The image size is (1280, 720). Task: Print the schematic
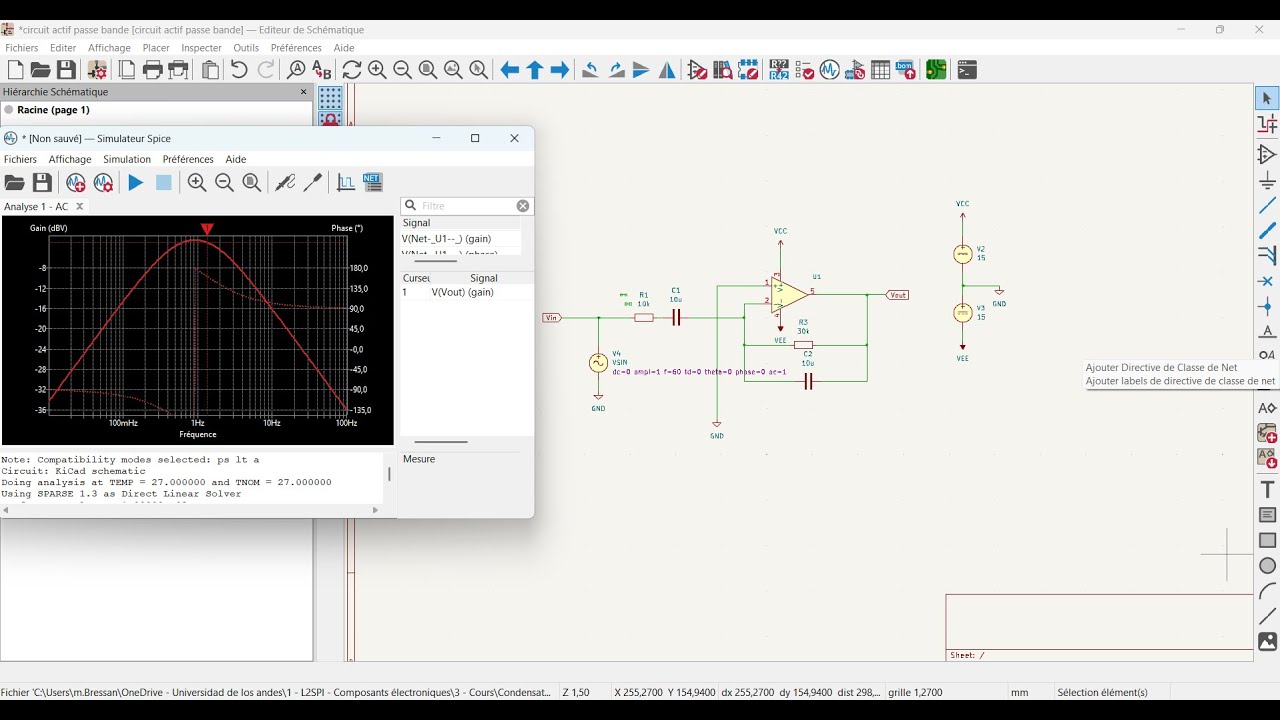(x=153, y=70)
